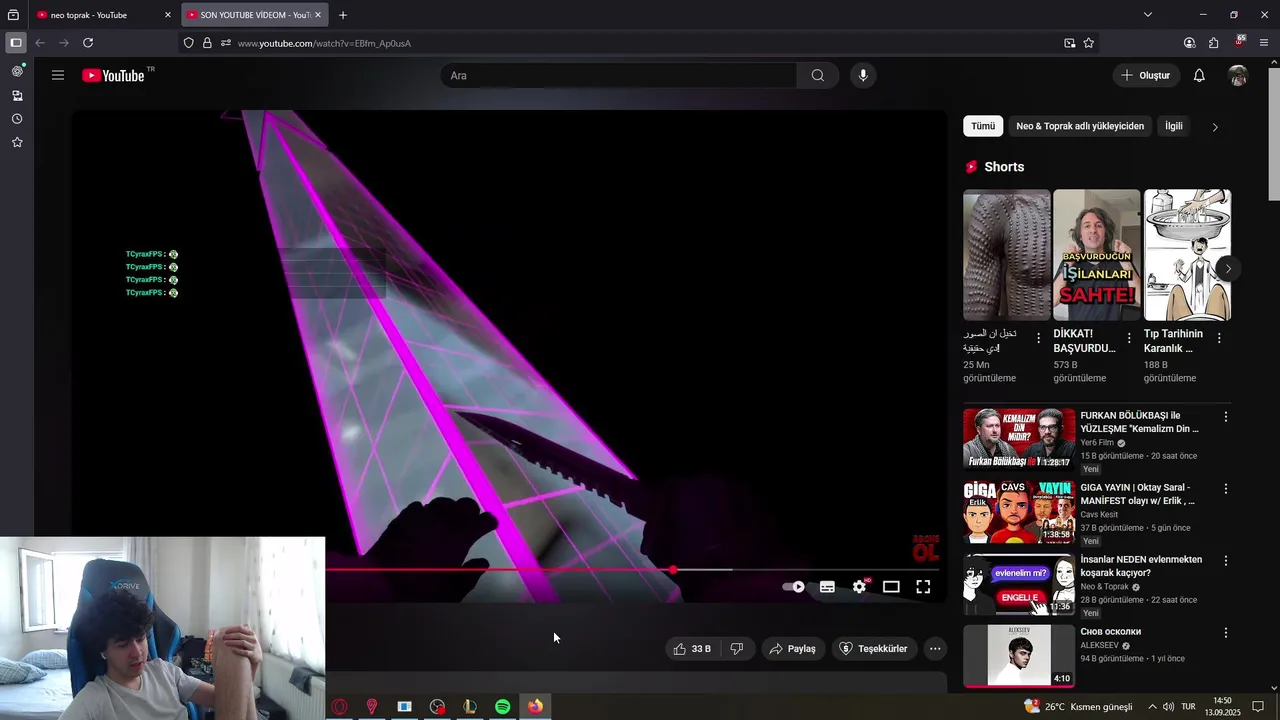The image size is (1280, 720).
Task: Select the İlgili filter chip
Action: pos(1174,126)
